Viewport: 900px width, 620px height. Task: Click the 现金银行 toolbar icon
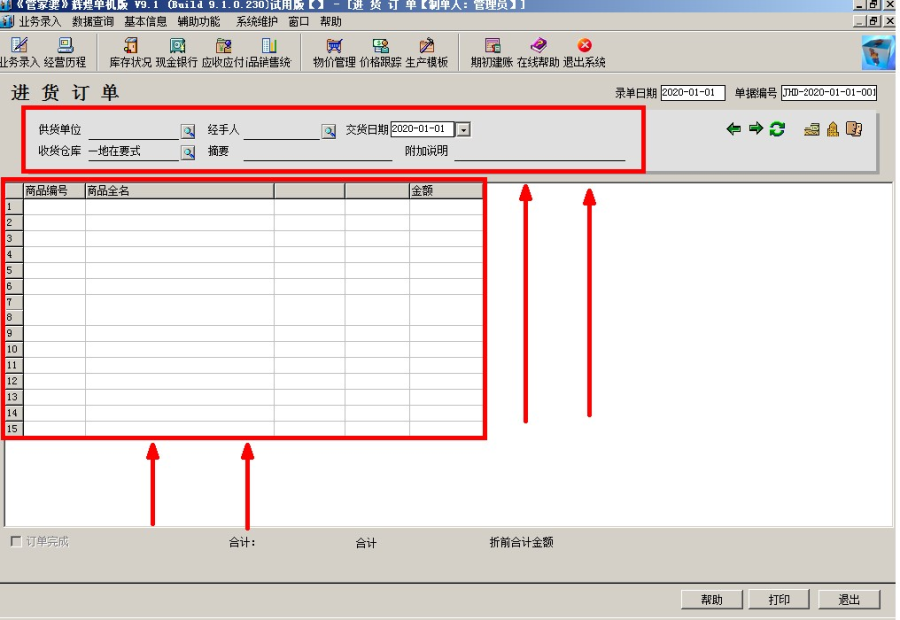pos(177,52)
